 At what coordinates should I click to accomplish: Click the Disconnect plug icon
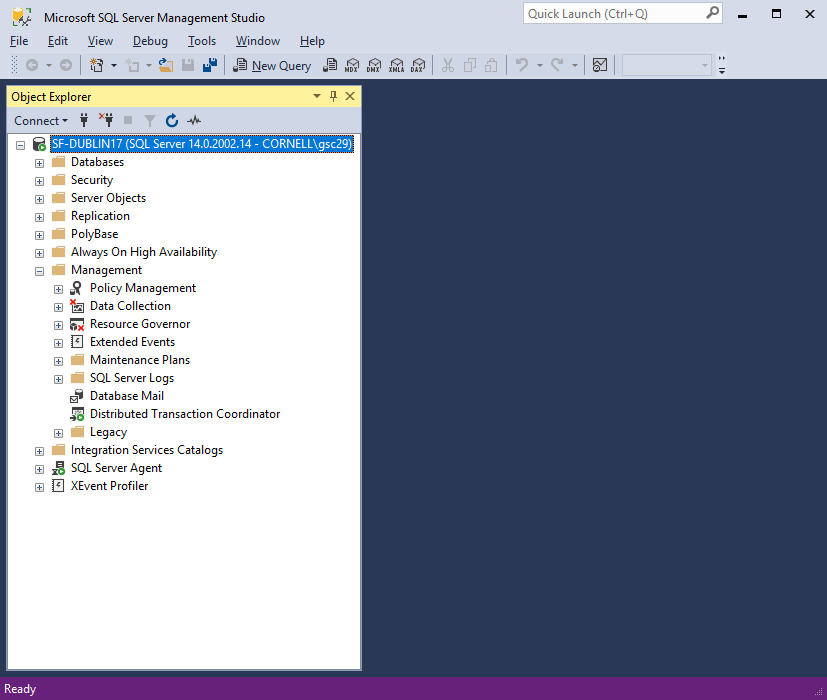[x=106, y=120]
